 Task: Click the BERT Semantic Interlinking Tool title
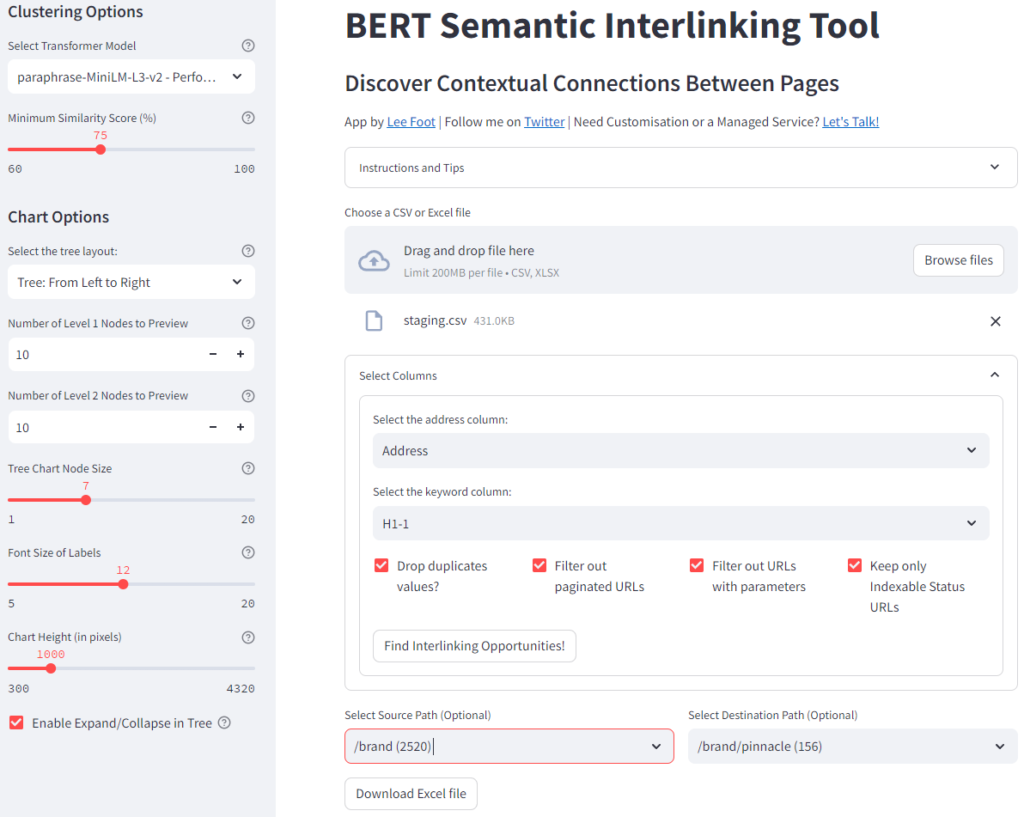pyautogui.click(x=612, y=25)
